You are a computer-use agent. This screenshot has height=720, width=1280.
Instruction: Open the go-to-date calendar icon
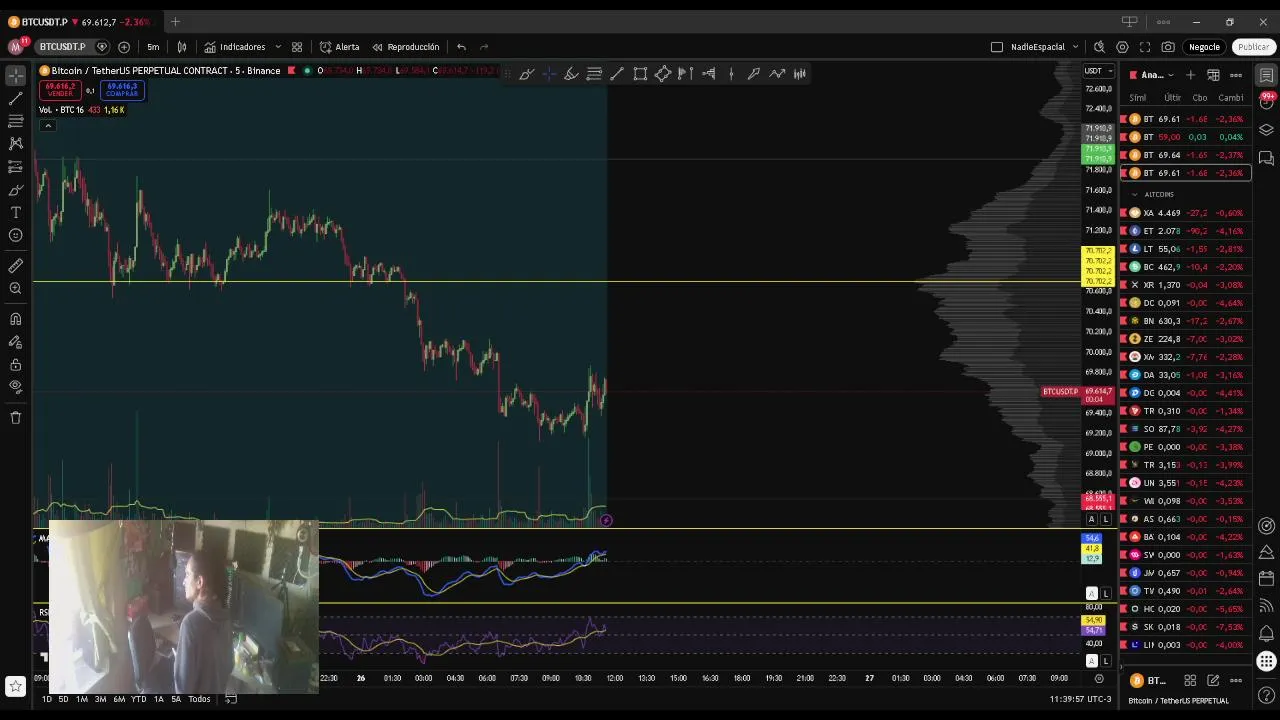pos(230,699)
